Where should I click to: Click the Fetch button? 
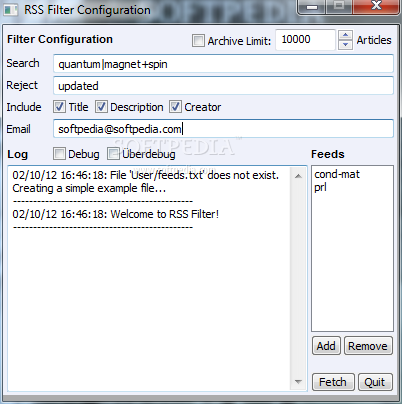(333, 382)
